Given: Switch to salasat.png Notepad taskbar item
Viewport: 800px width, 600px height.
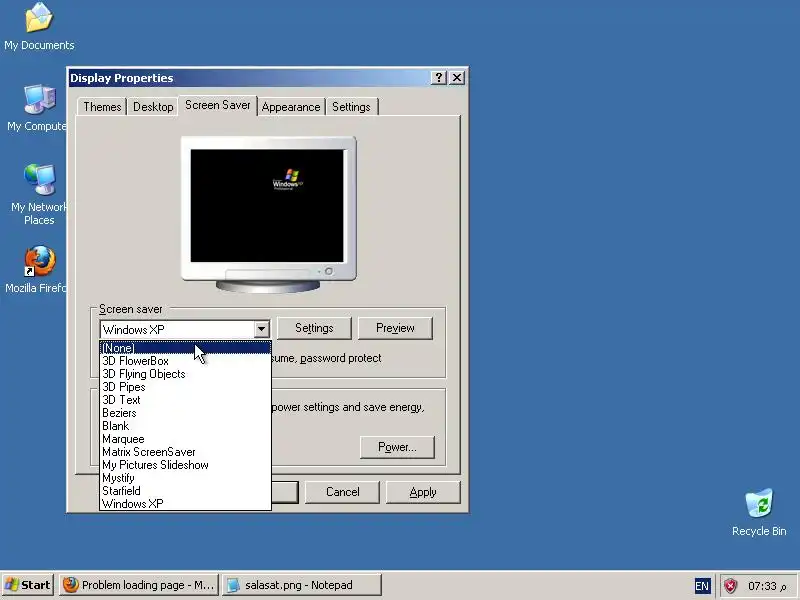Looking at the screenshot, I should coord(302,585).
